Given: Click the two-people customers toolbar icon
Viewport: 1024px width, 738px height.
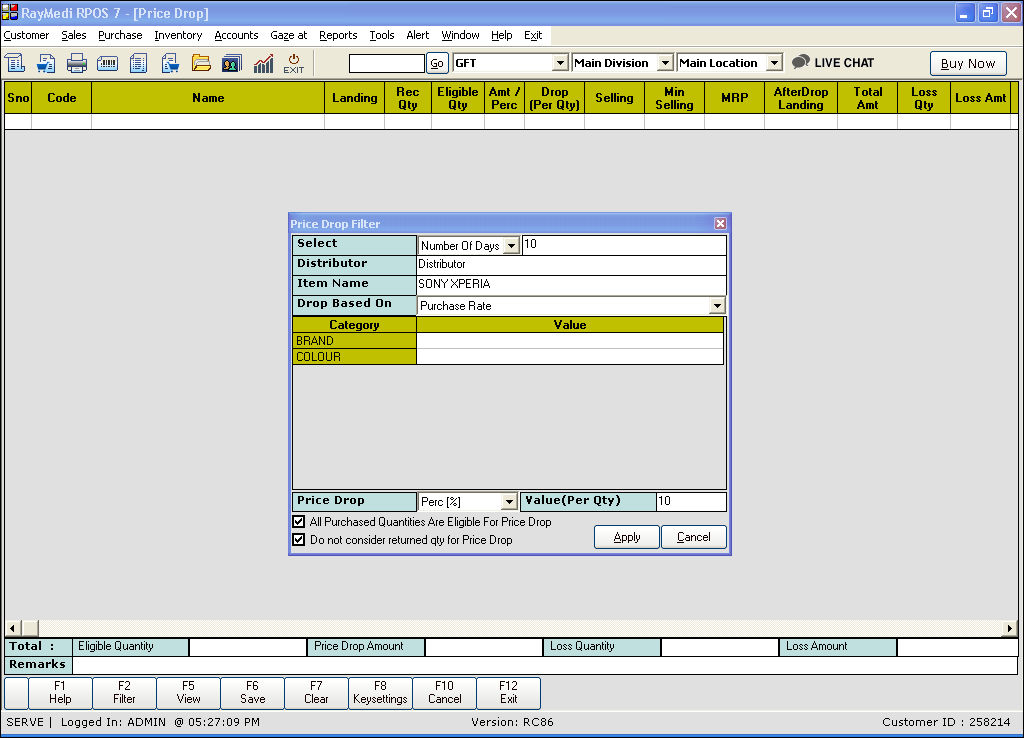Looking at the screenshot, I should coord(231,63).
